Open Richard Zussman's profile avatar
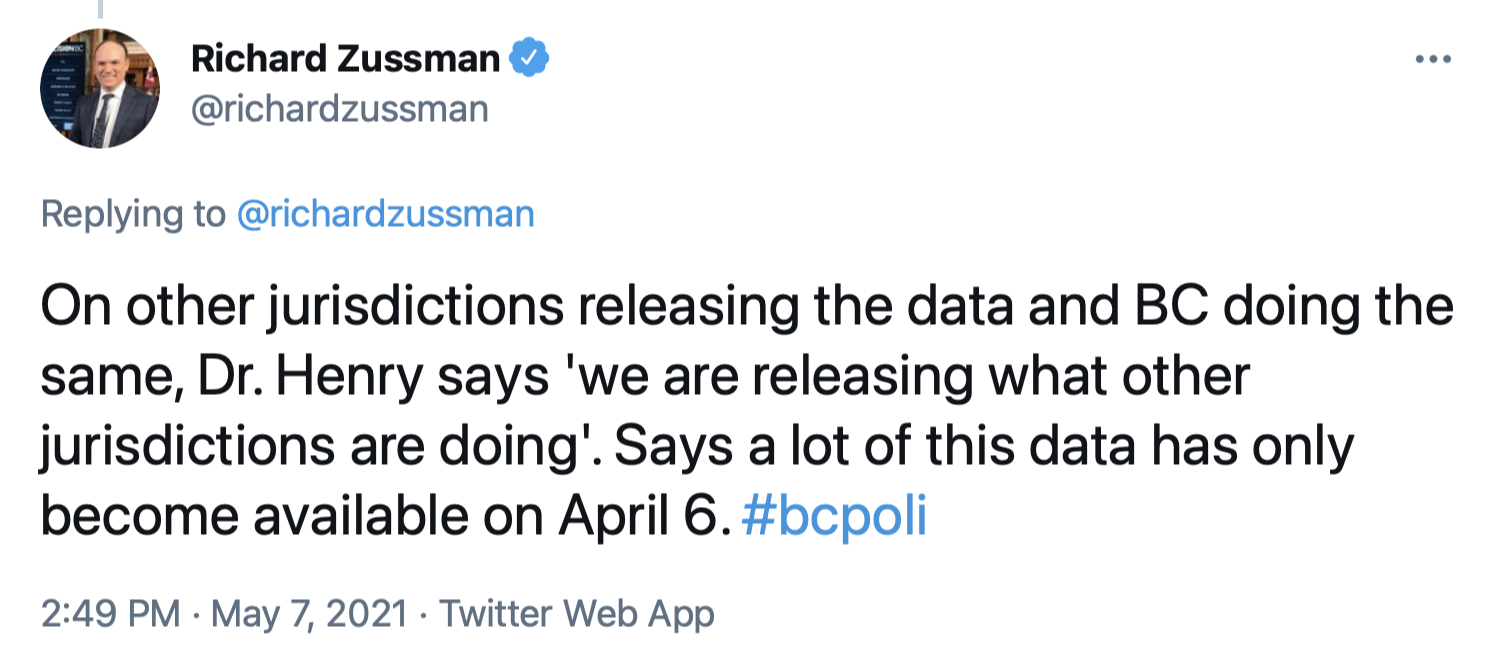The height and width of the screenshot is (670, 1496). [100, 89]
